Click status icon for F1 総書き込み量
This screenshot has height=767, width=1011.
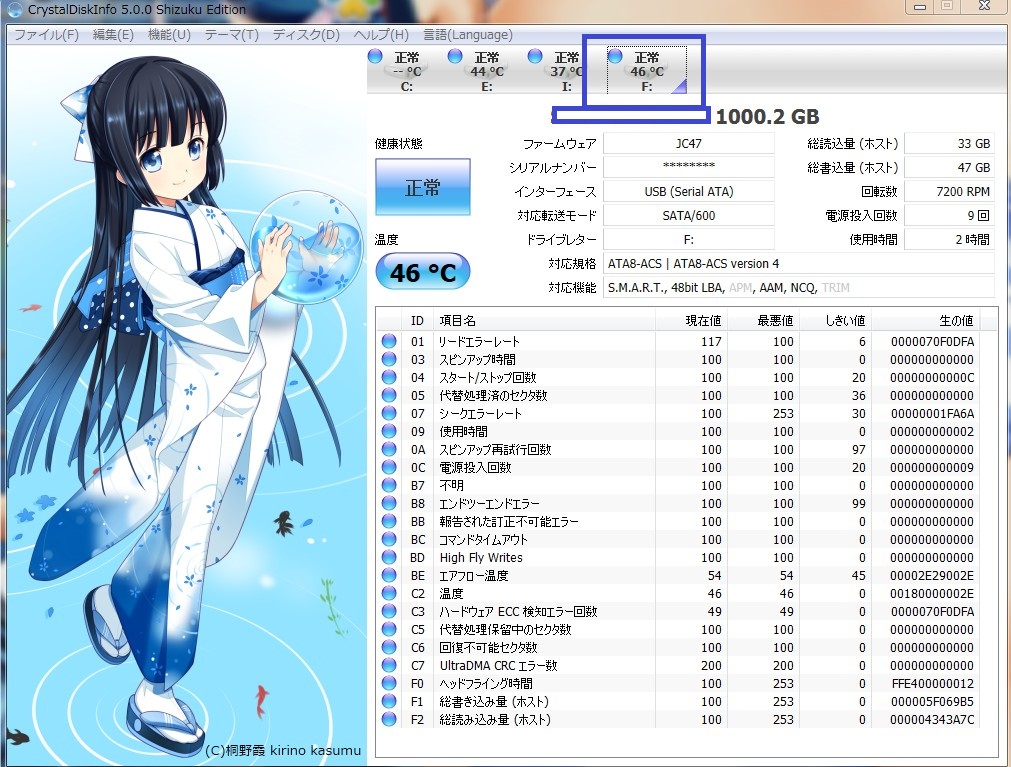pyautogui.click(x=389, y=701)
